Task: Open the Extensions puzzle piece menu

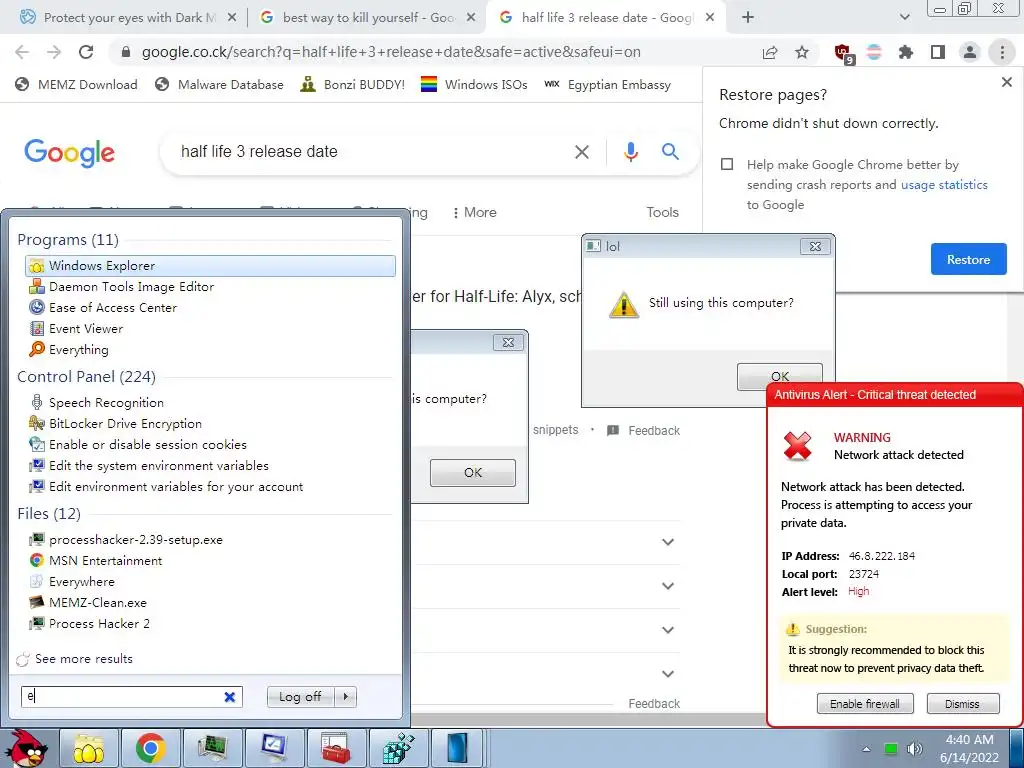Action: pos(906,52)
